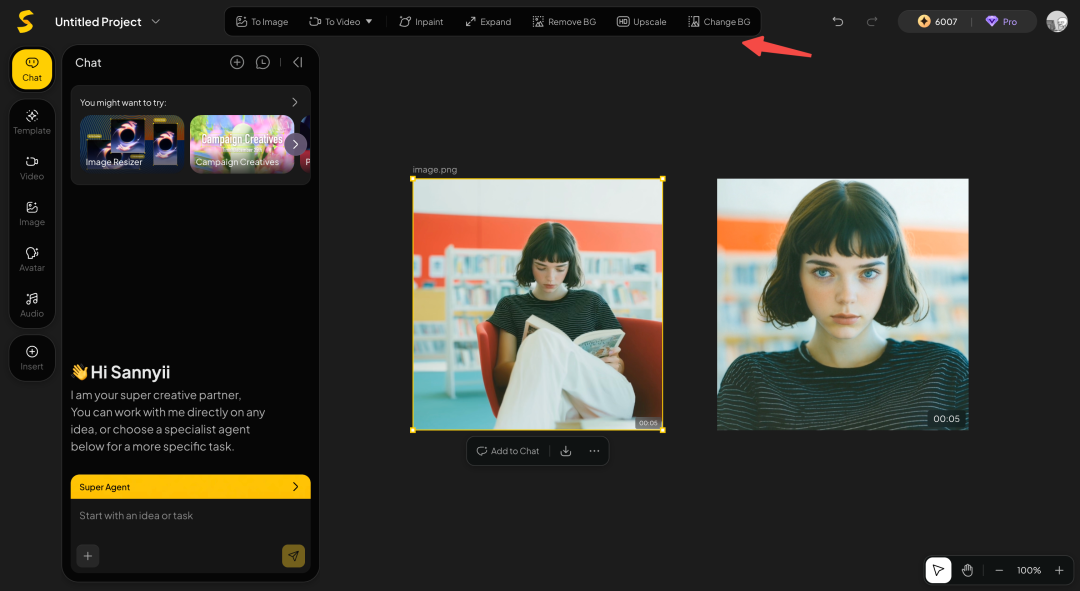Activate the pointer select tool
1080x591 pixels.
click(938, 570)
